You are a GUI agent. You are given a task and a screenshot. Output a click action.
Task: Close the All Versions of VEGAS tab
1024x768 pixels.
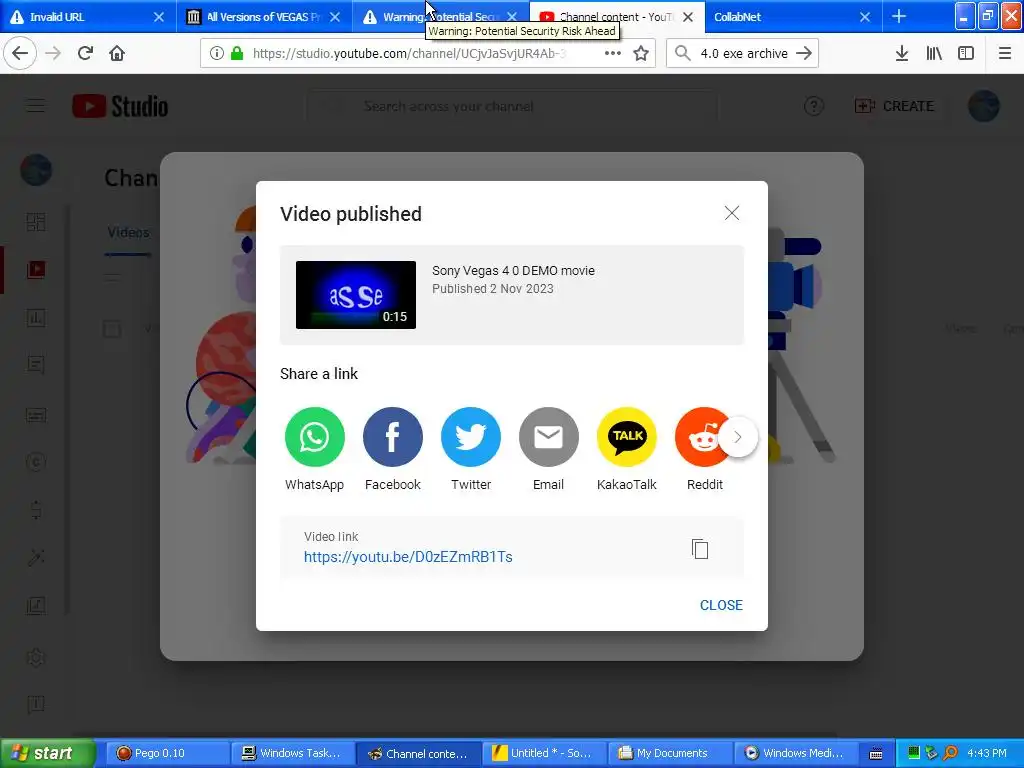(335, 17)
